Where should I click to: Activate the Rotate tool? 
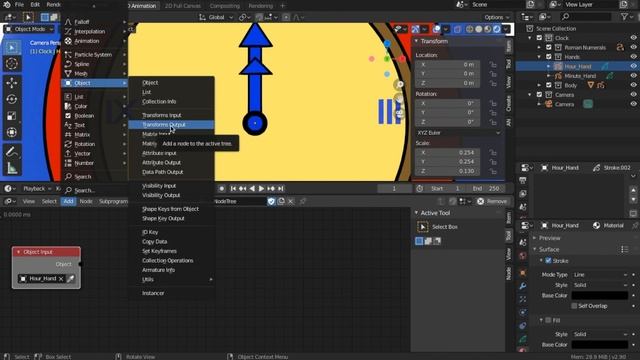pos(12,99)
